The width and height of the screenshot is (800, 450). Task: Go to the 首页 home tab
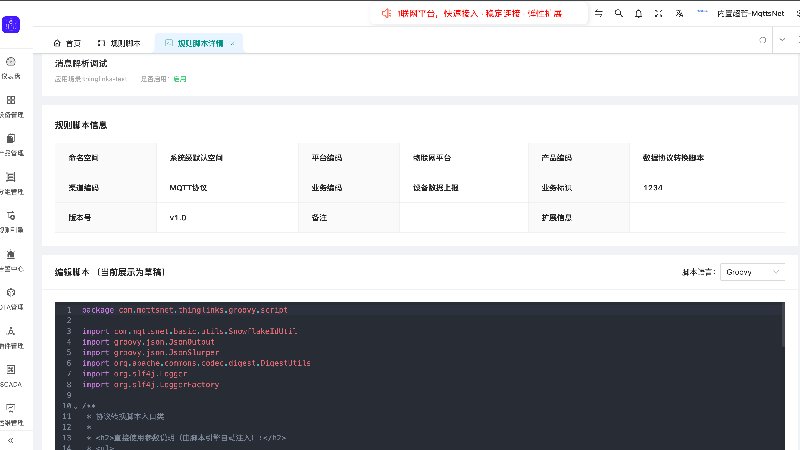67,43
